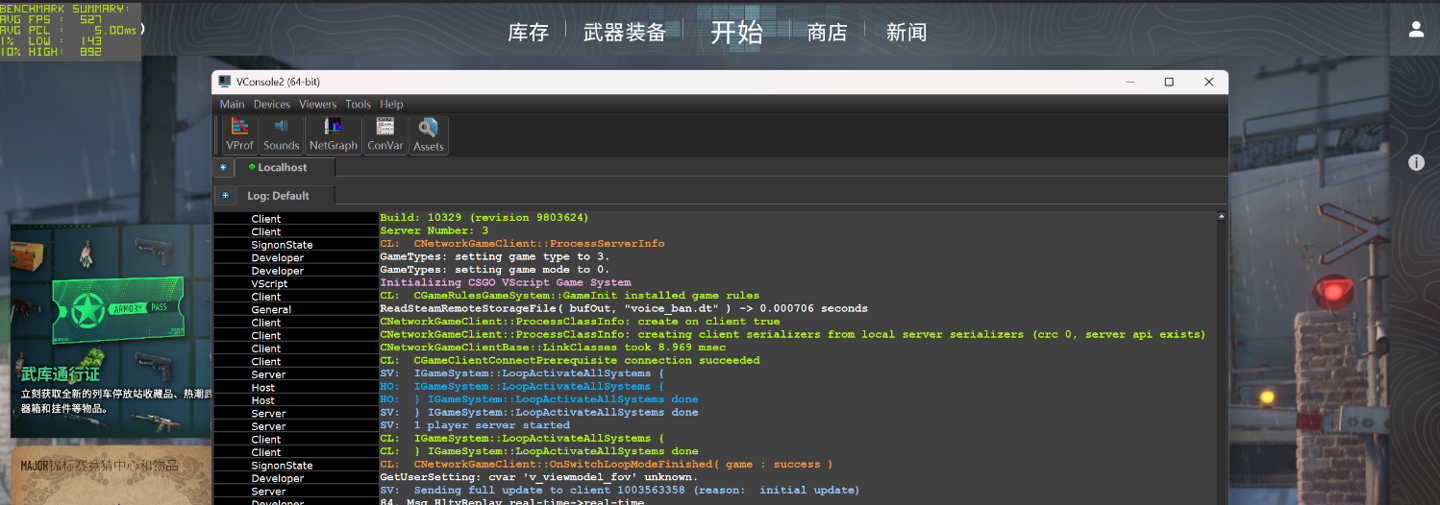This screenshot has width=1440, height=505.
Task: Select the Localhost connection tab
Action: 282,167
